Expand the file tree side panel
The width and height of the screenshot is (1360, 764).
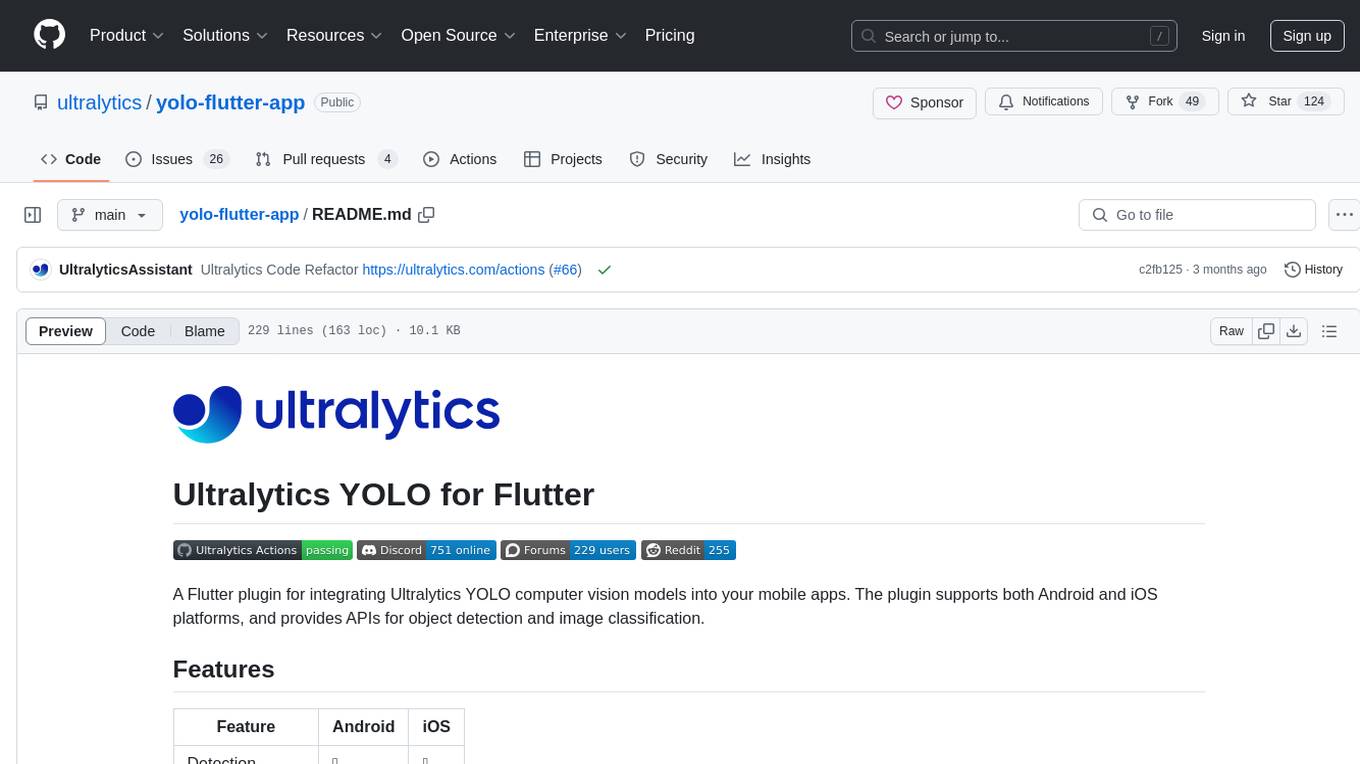[x=32, y=215]
